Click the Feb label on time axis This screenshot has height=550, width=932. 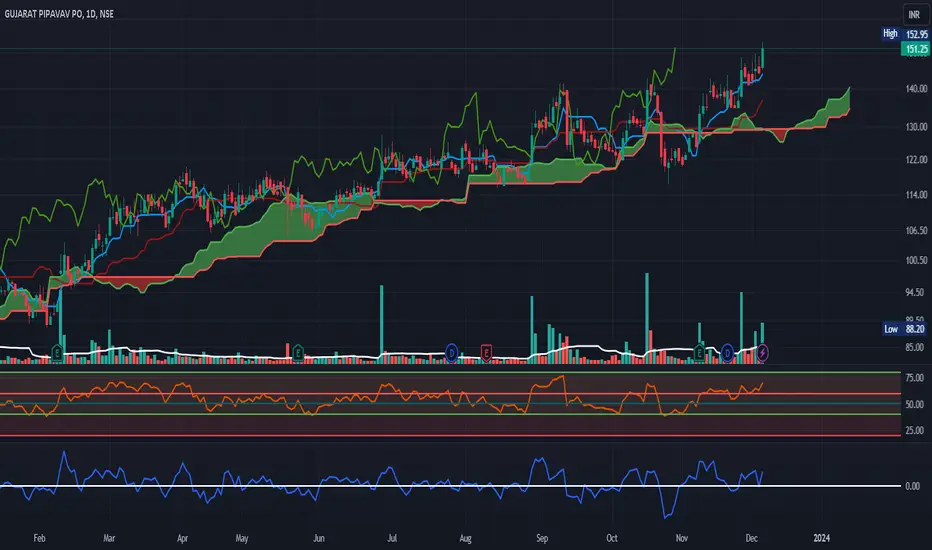point(39,538)
